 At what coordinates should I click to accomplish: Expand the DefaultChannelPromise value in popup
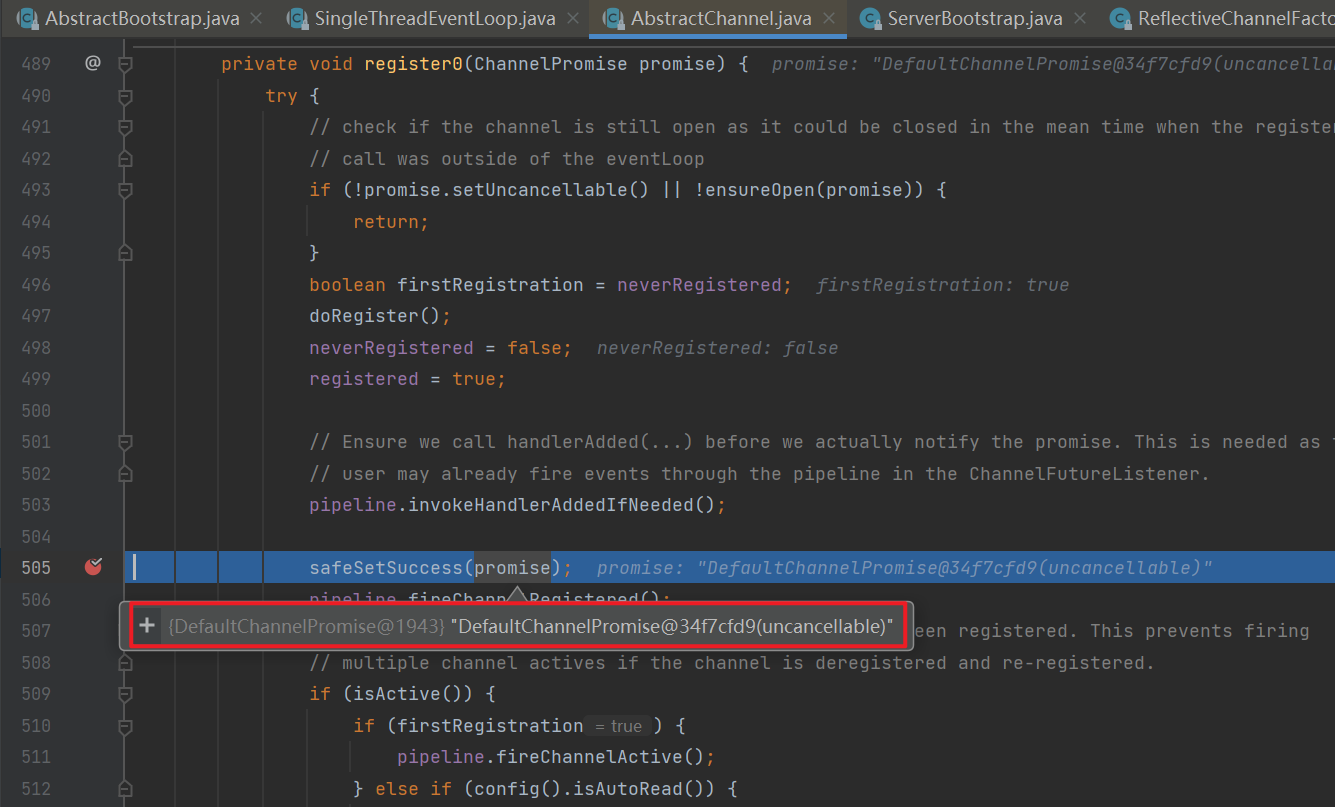(x=147, y=626)
